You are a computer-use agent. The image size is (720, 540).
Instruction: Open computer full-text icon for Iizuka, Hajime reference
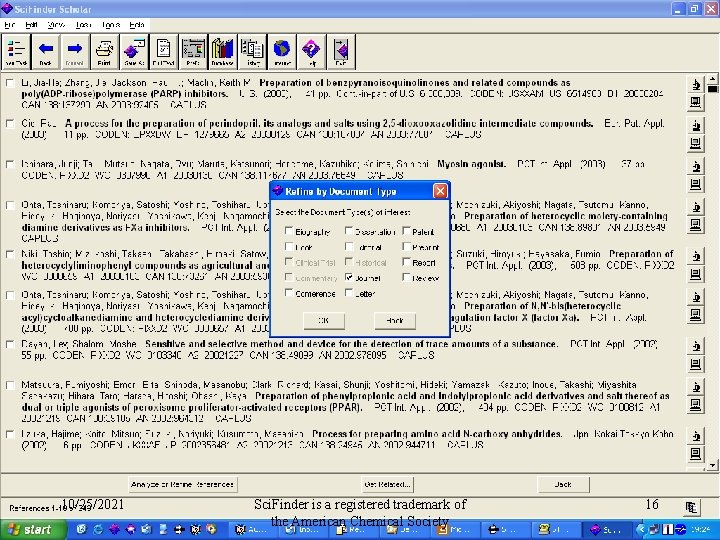tap(696, 454)
